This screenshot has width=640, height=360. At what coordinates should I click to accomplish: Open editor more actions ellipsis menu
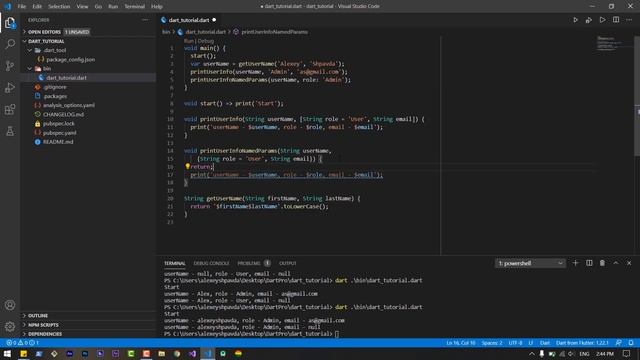tap(629, 20)
